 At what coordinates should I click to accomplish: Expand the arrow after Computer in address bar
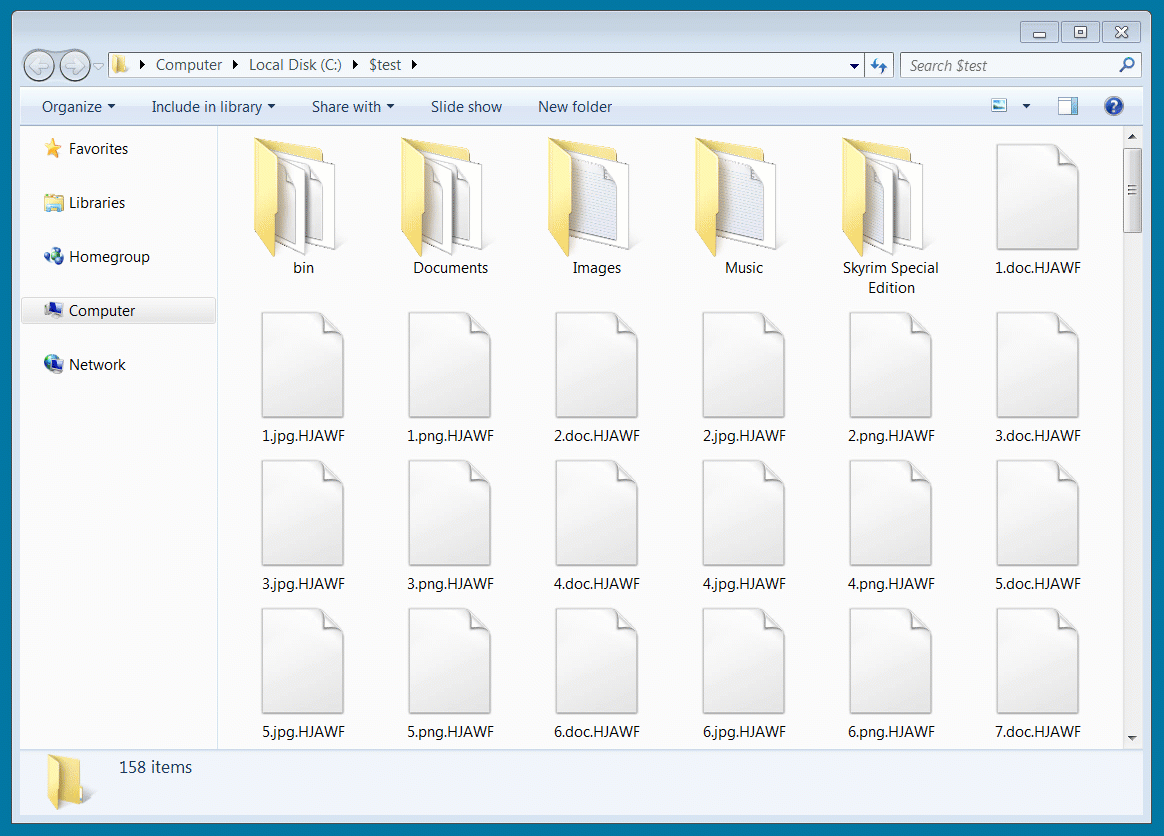click(235, 65)
